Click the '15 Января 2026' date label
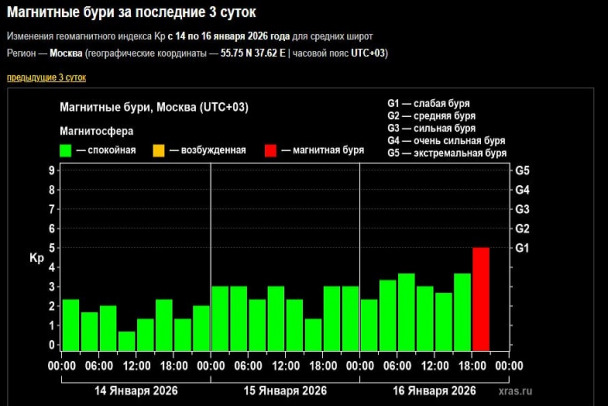 (285, 388)
